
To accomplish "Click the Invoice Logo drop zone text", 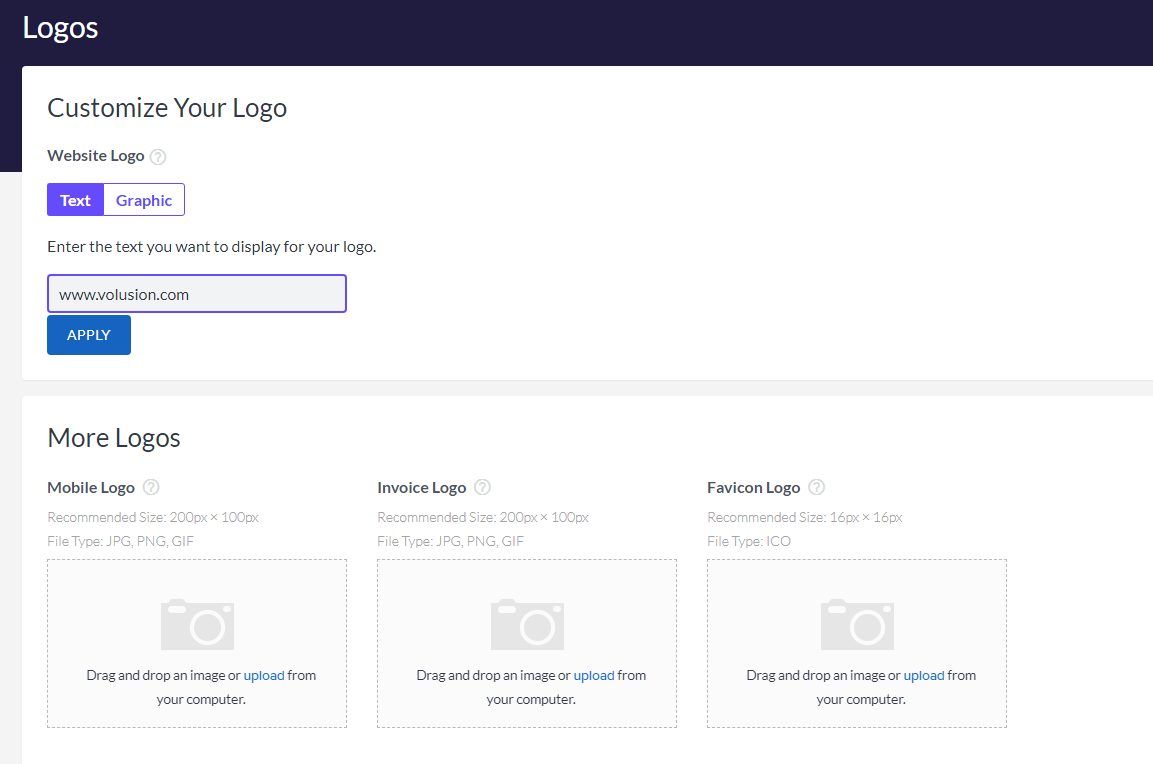I will click(x=493, y=676).
